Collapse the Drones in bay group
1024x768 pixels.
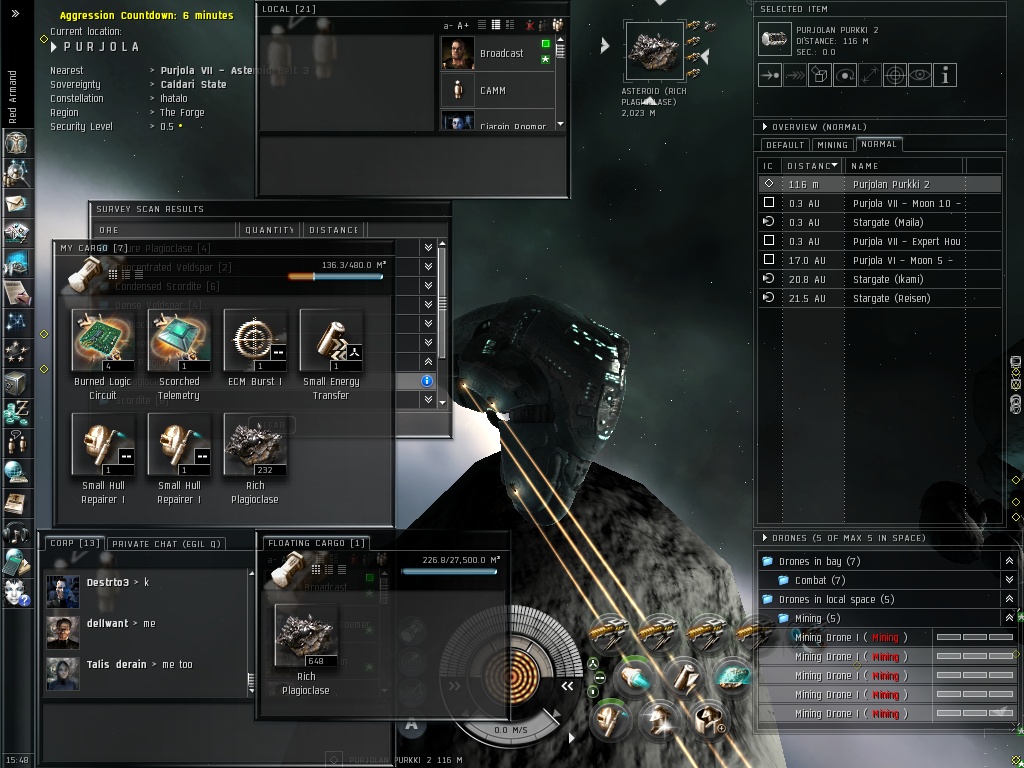pyautogui.click(x=1009, y=561)
